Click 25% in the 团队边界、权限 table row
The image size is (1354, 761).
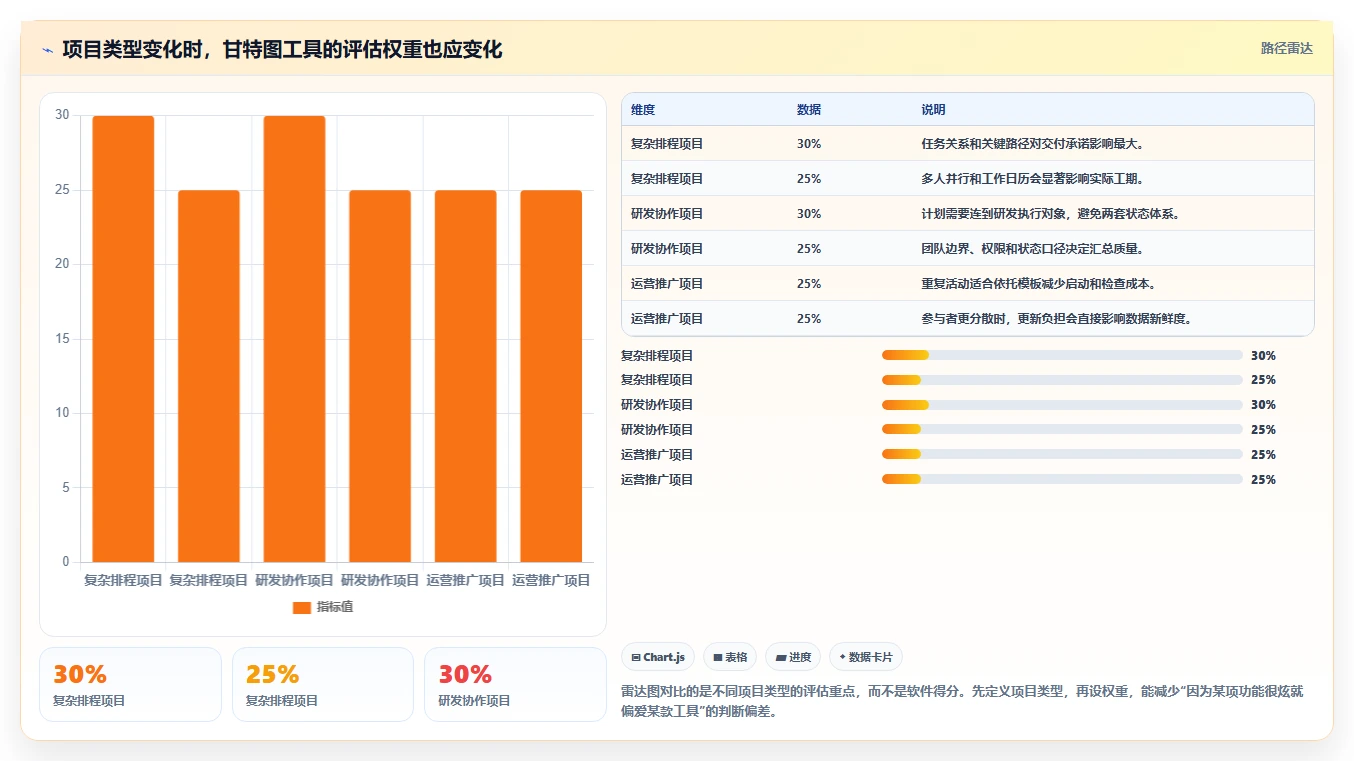click(x=809, y=249)
